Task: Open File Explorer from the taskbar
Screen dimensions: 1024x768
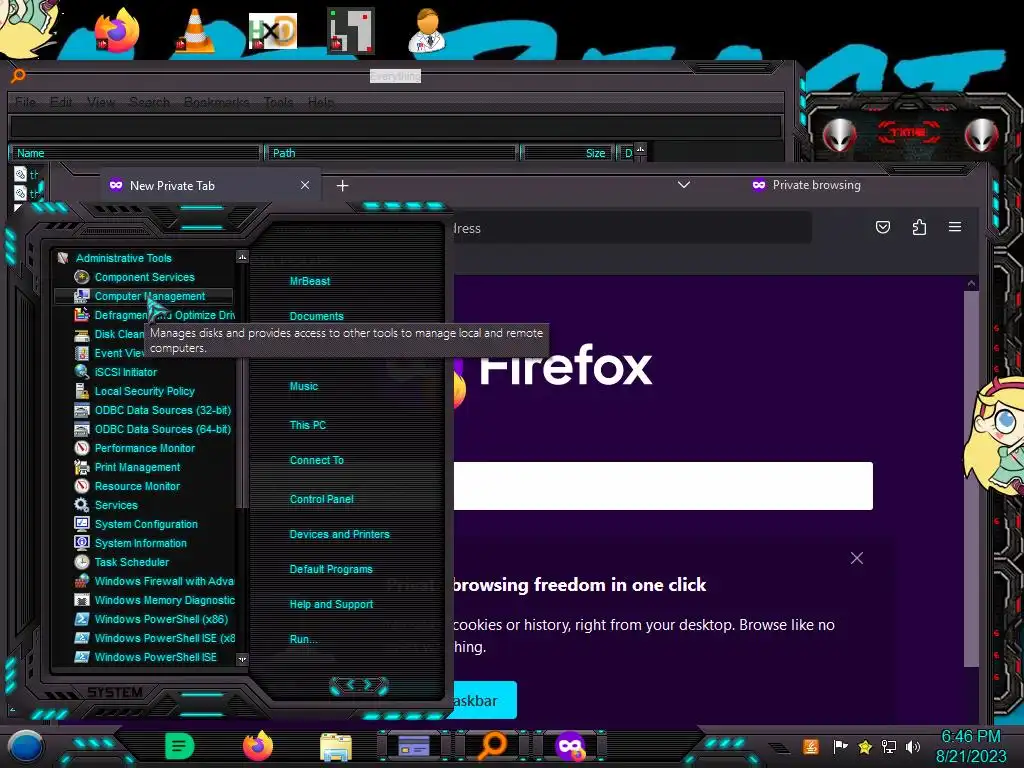Action: coord(336,747)
